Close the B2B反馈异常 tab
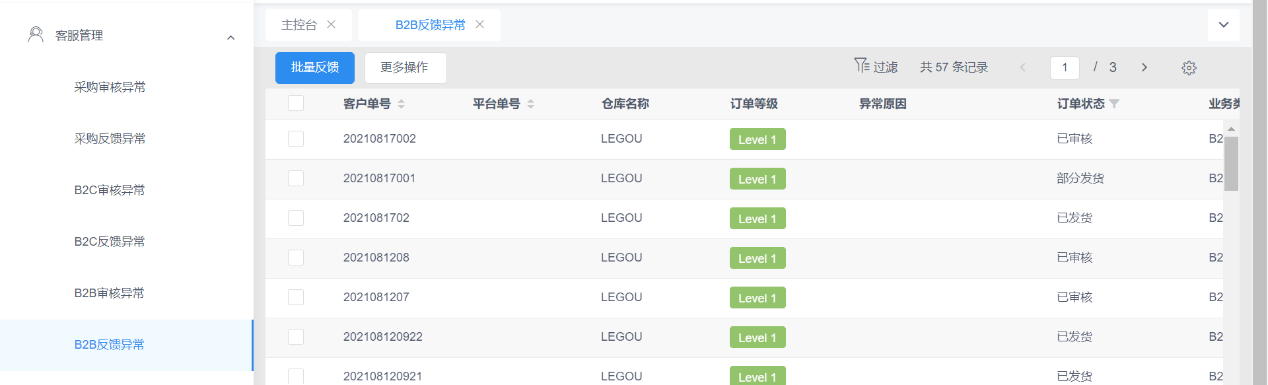The height and width of the screenshot is (385, 1268). (480, 24)
